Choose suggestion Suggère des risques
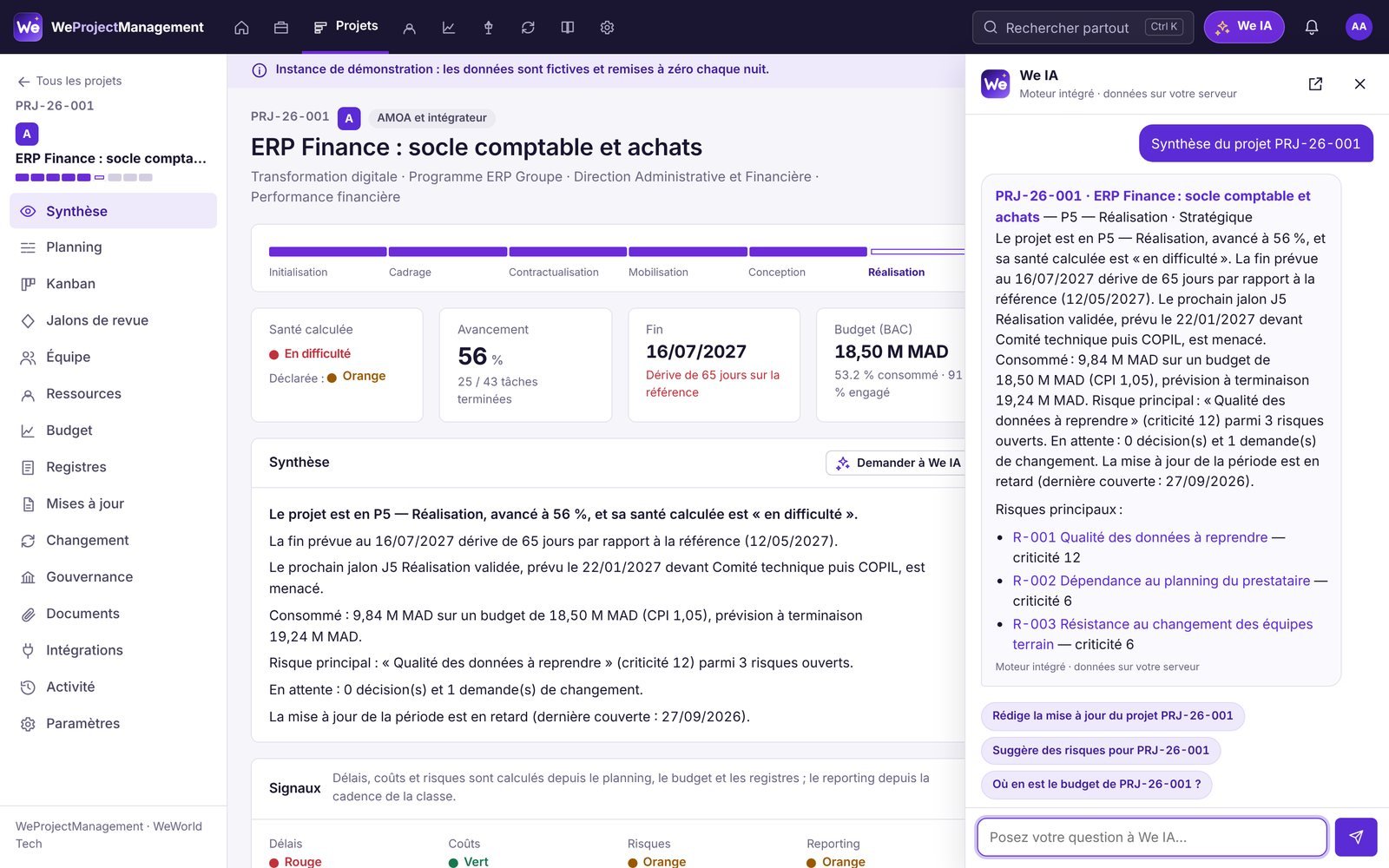The height and width of the screenshot is (868, 1389). tap(1101, 751)
